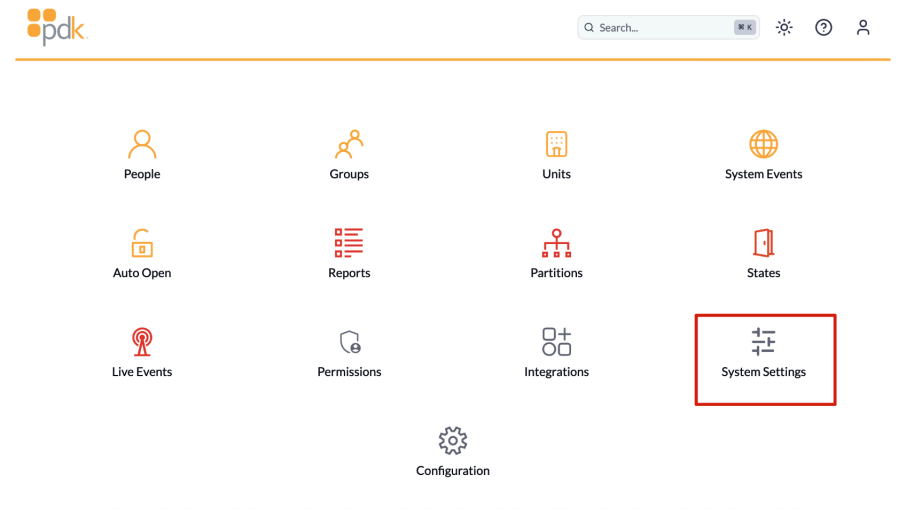
Task: Open the Partitions hierarchy icon
Action: click(x=556, y=243)
